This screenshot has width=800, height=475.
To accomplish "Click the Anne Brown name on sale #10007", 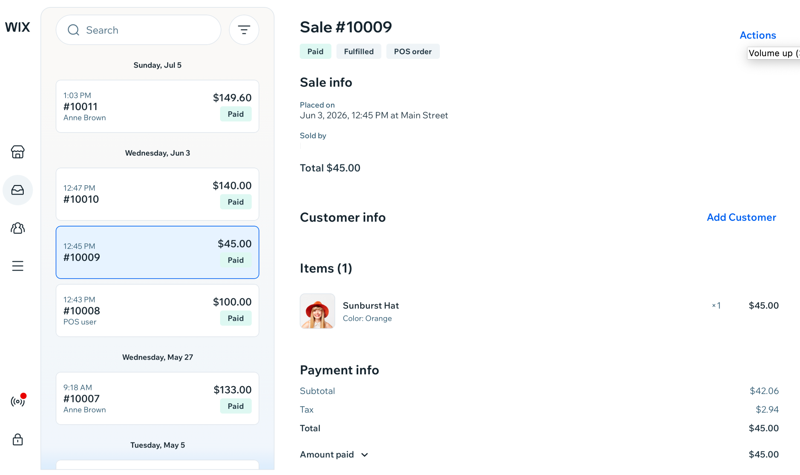I will pyautogui.click(x=85, y=410).
